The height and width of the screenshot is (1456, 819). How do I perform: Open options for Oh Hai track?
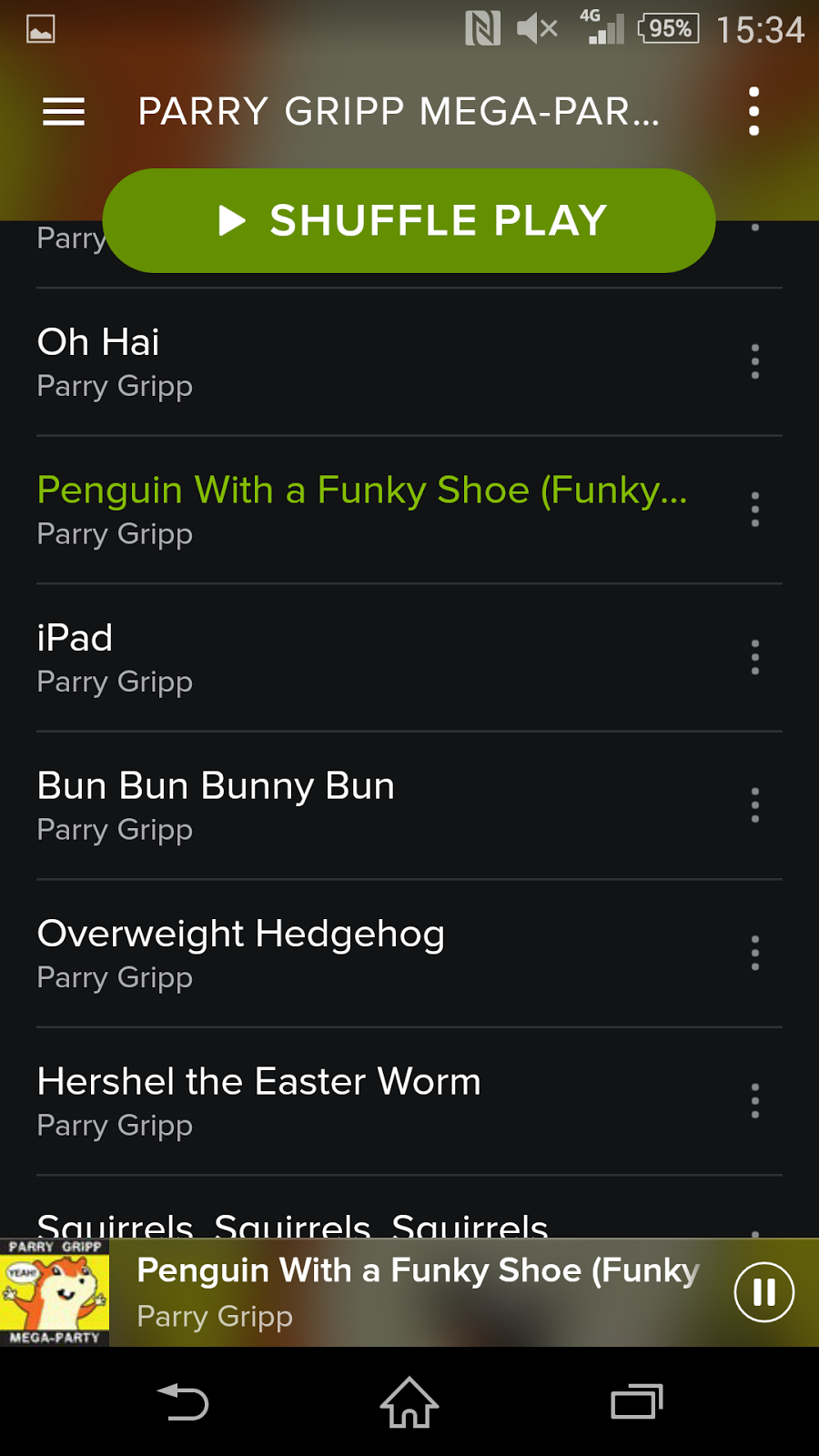[x=754, y=362]
